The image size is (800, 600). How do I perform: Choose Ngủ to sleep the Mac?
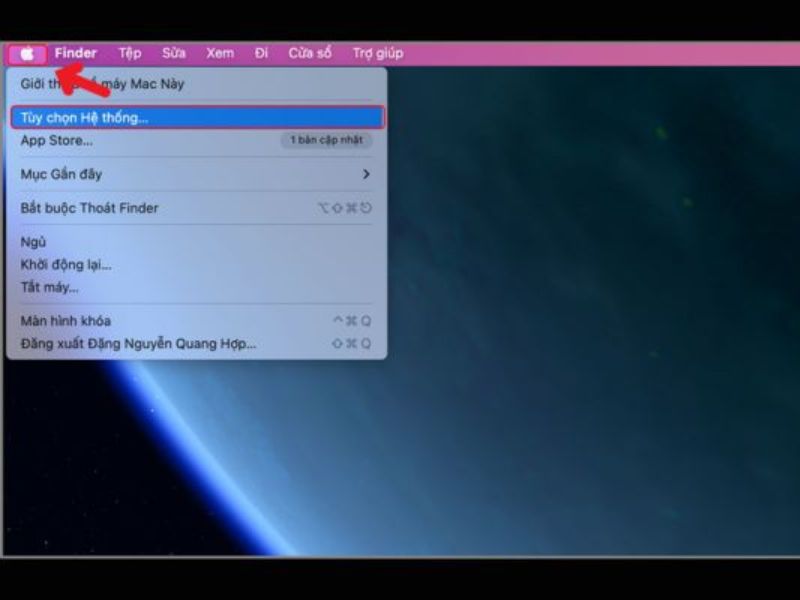[x=196, y=242]
